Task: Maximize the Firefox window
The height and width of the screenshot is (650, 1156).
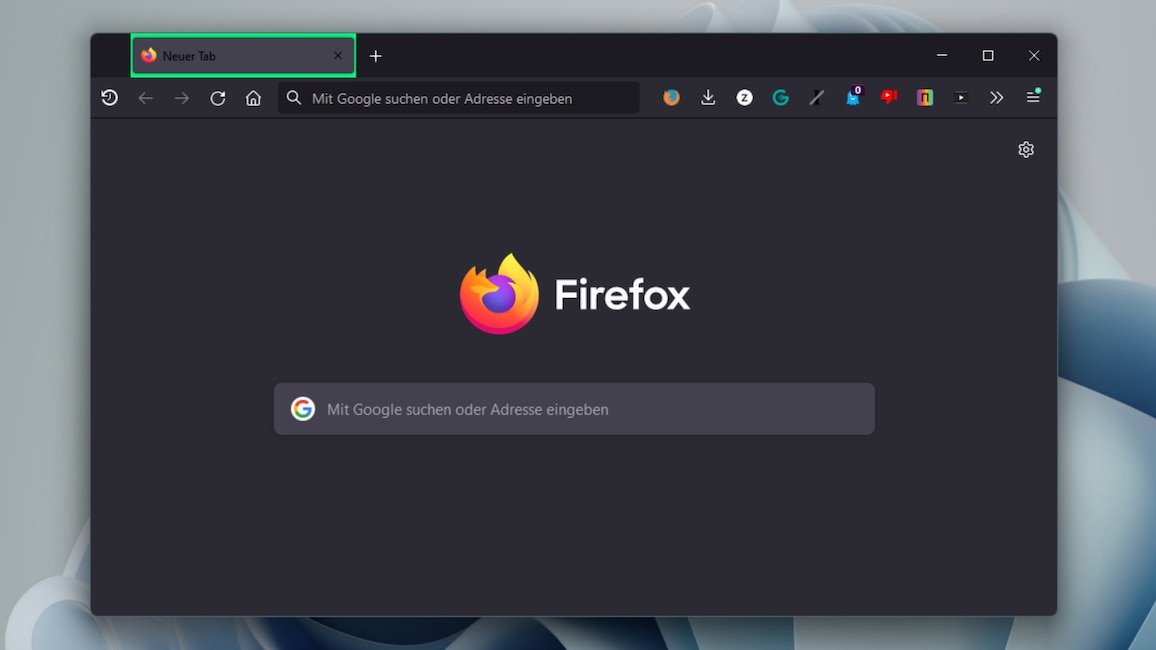Action: pos(988,55)
